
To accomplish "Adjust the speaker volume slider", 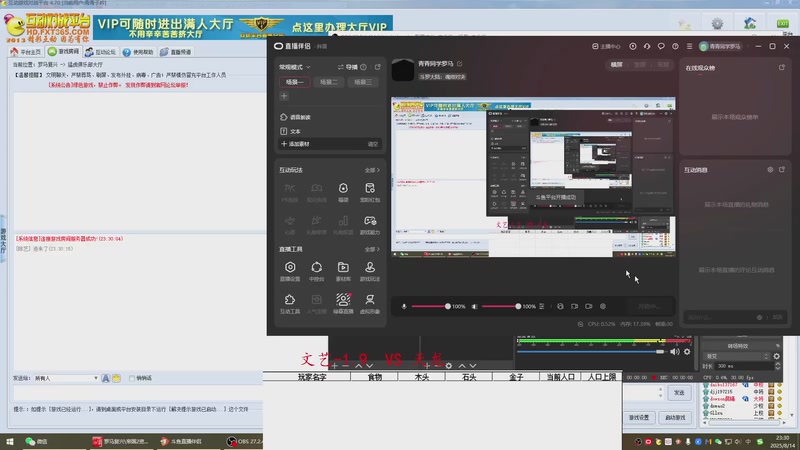I will pyautogui.click(x=502, y=306).
